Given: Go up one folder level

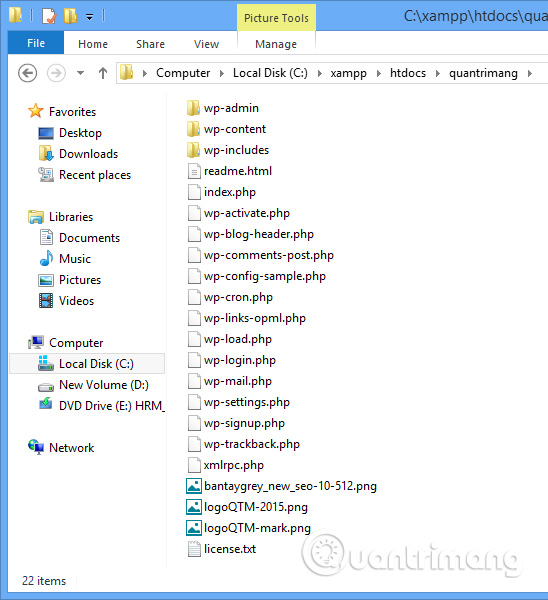Looking at the screenshot, I should (103, 73).
